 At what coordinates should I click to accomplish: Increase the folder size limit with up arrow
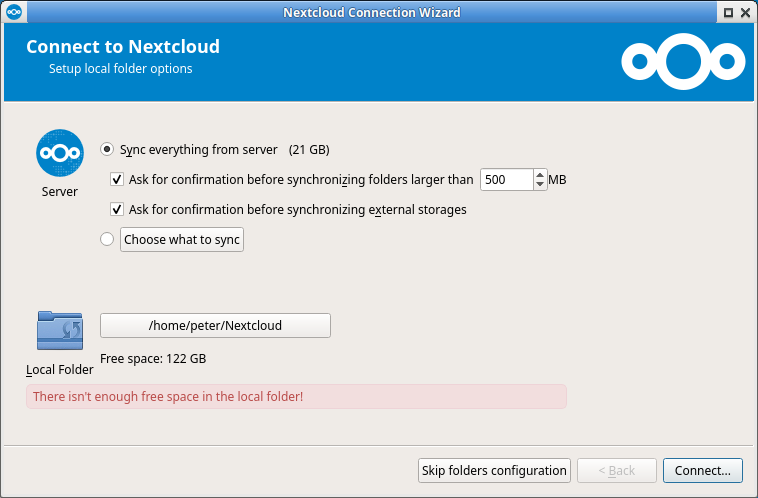tap(540, 175)
